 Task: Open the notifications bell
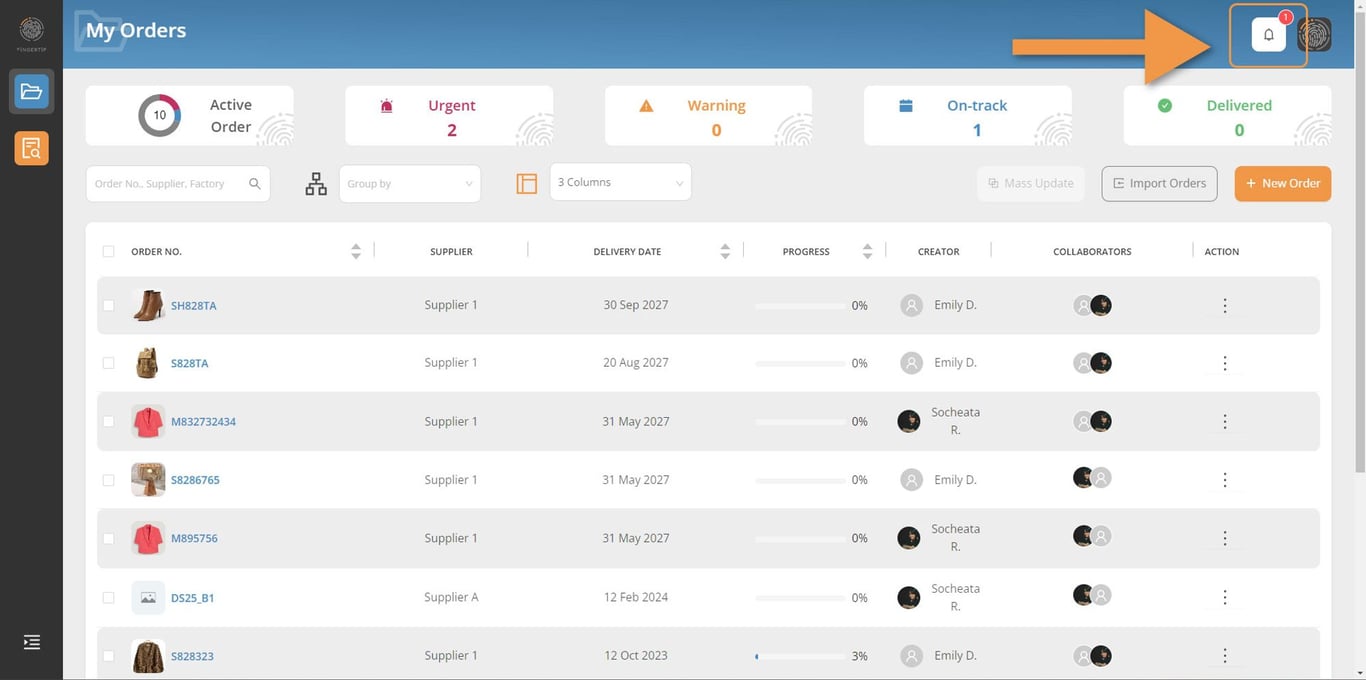tap(1268, 35)
